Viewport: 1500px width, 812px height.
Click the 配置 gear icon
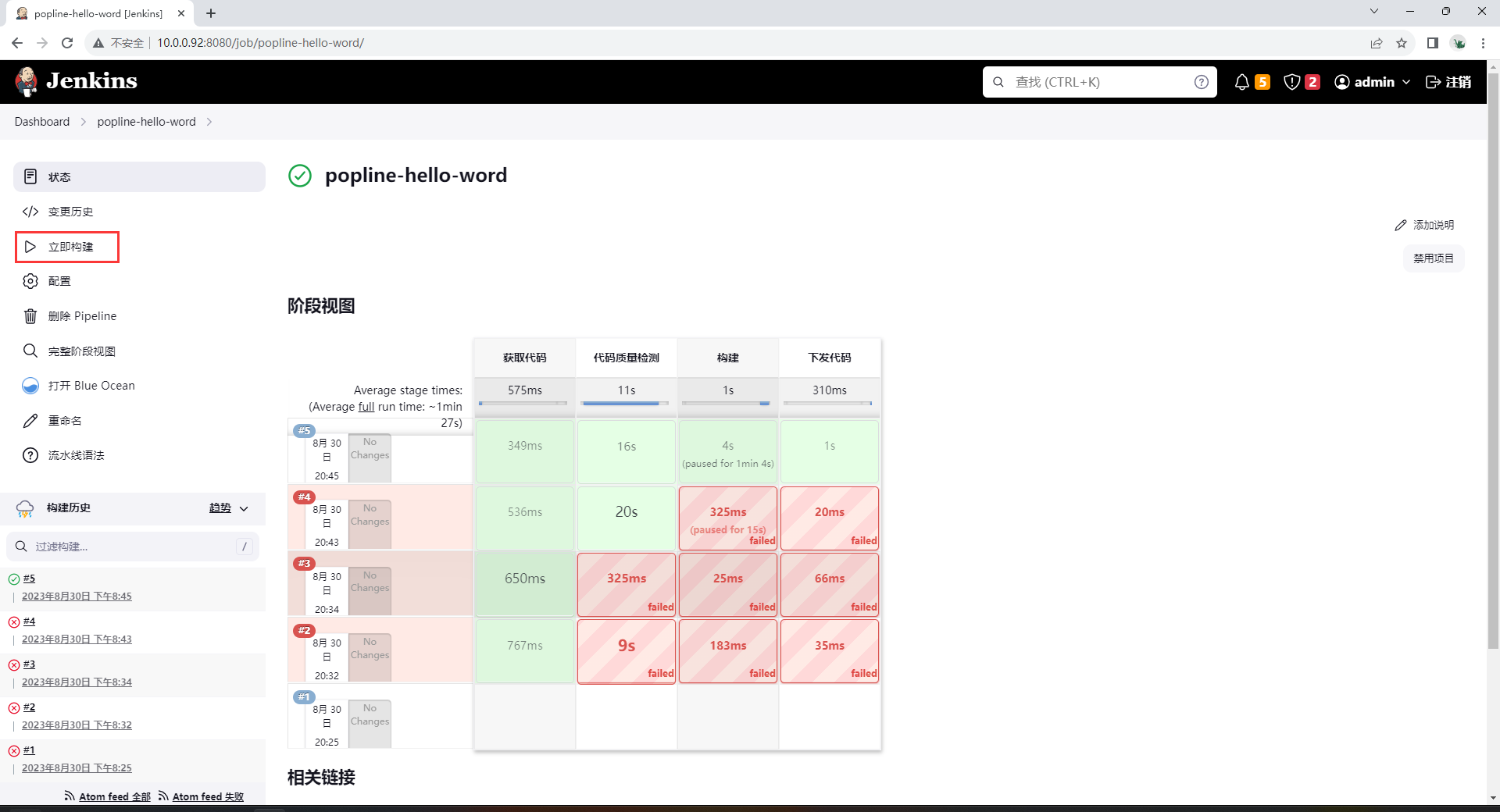coord(30,281)
